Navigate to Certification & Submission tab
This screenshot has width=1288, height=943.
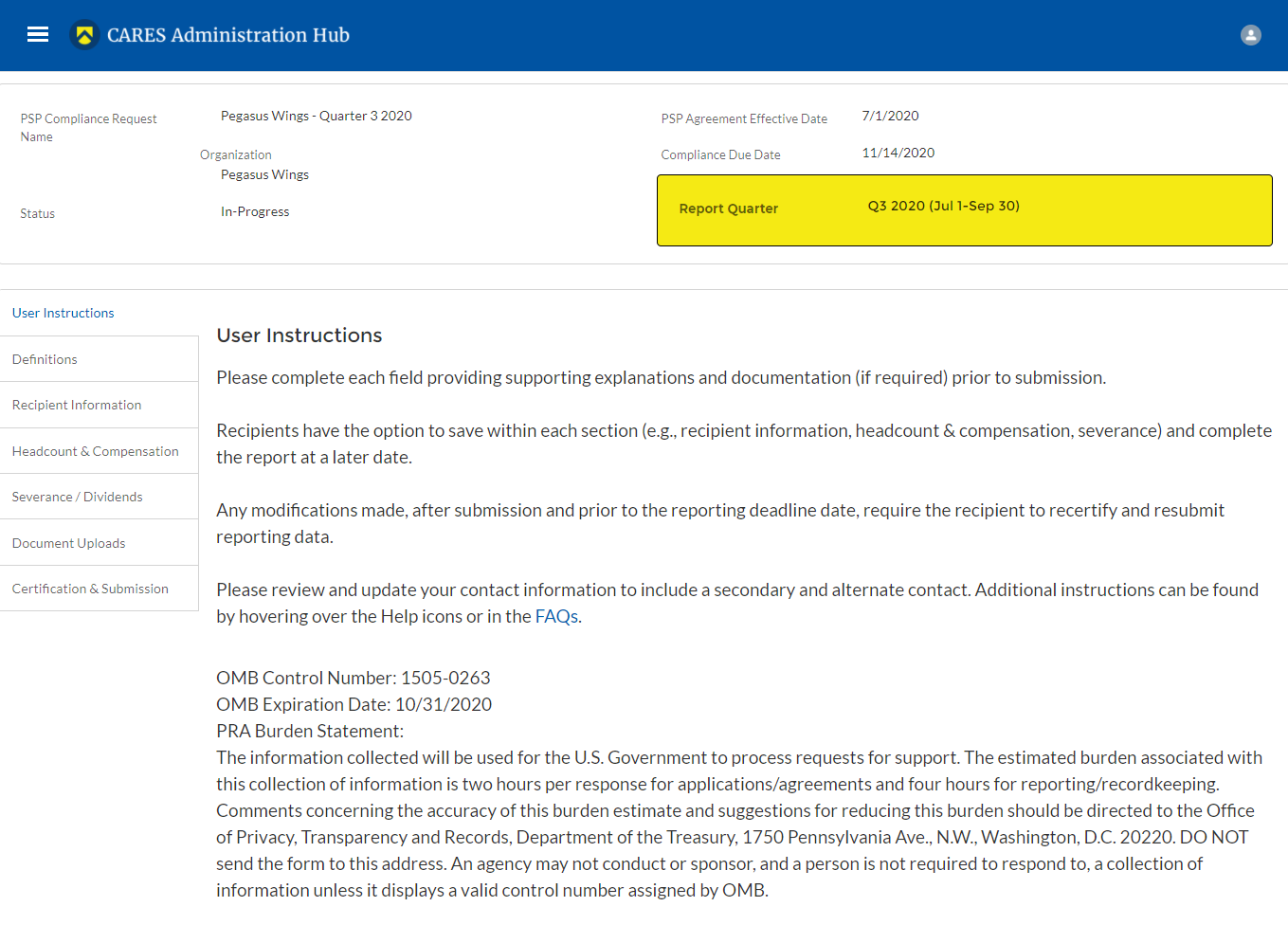point(90,589)
